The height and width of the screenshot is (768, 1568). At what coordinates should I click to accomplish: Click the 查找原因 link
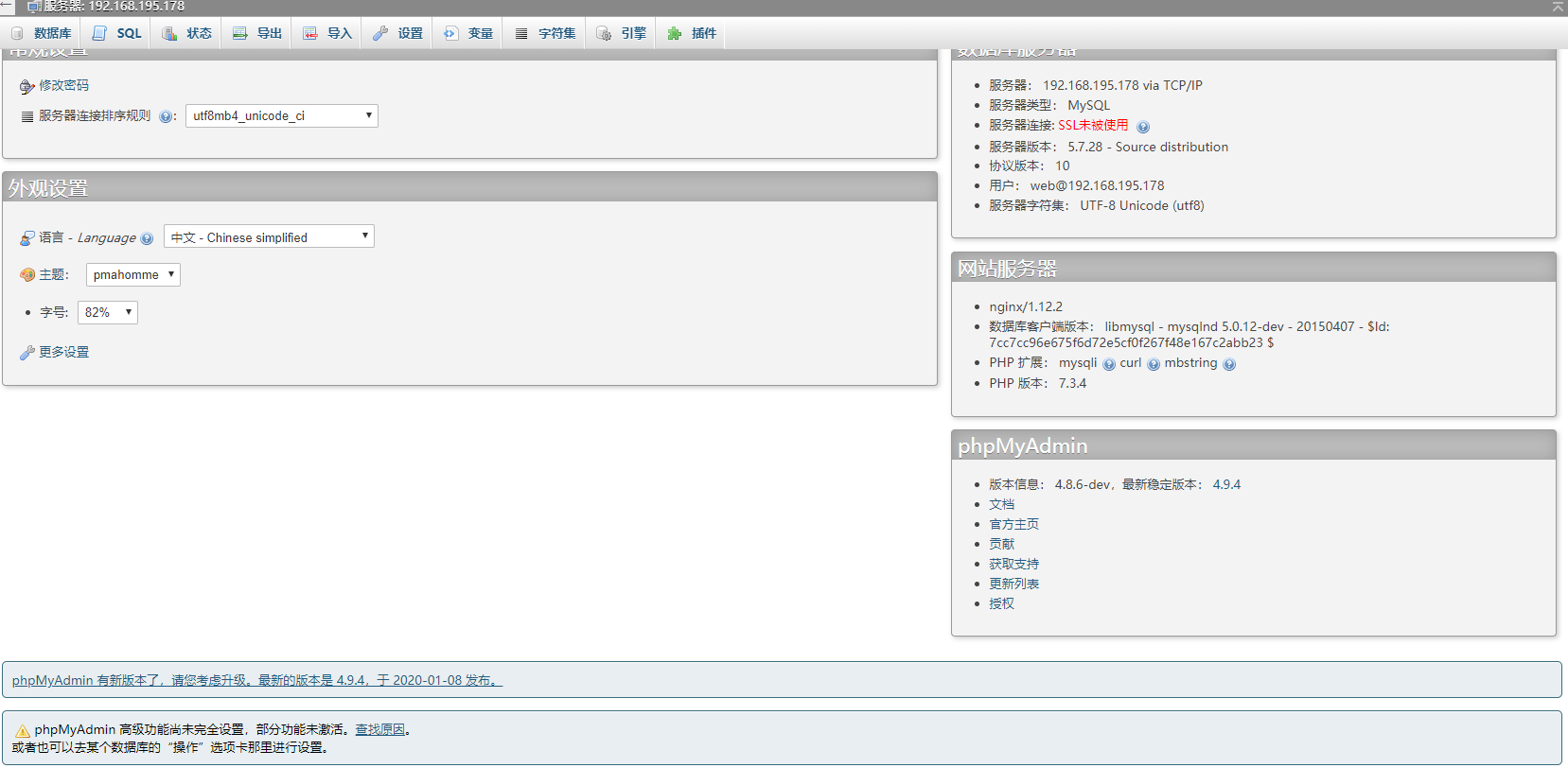coord(379,729)
